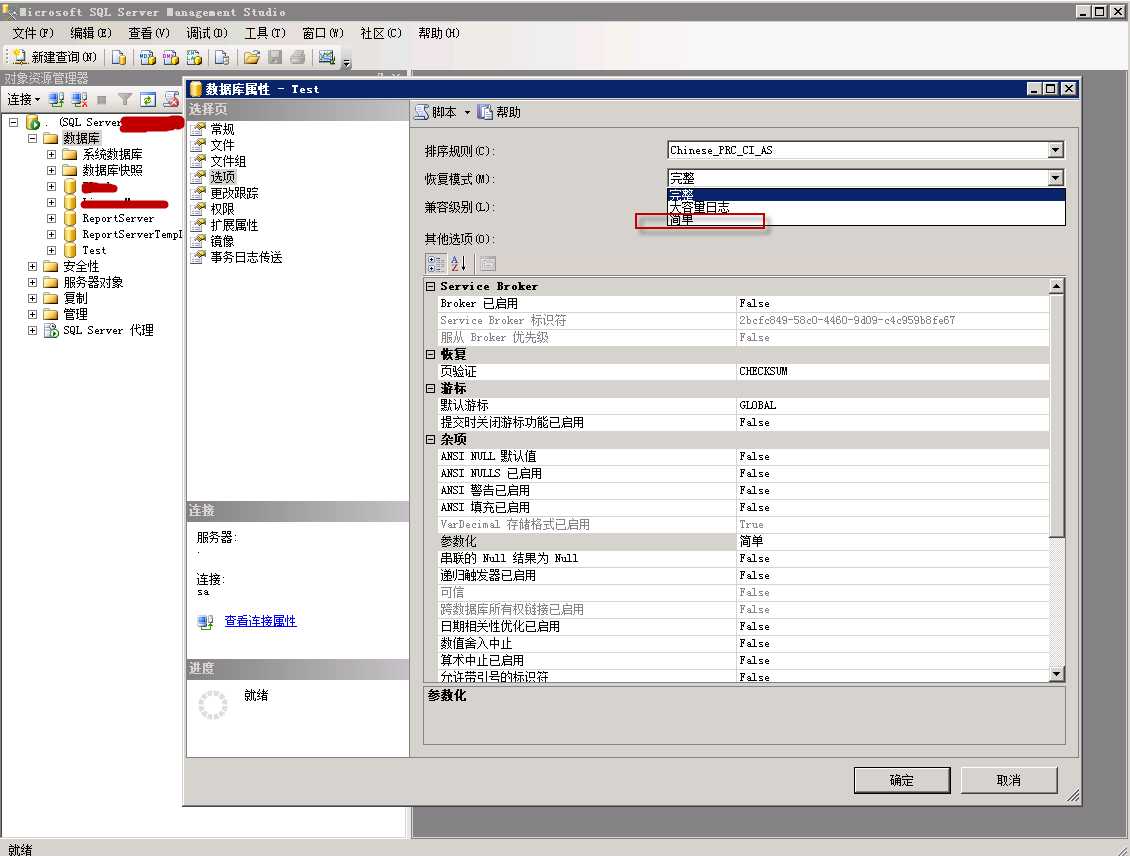Open the 文件 menu
1130x856 pixels.
[32, 33]
